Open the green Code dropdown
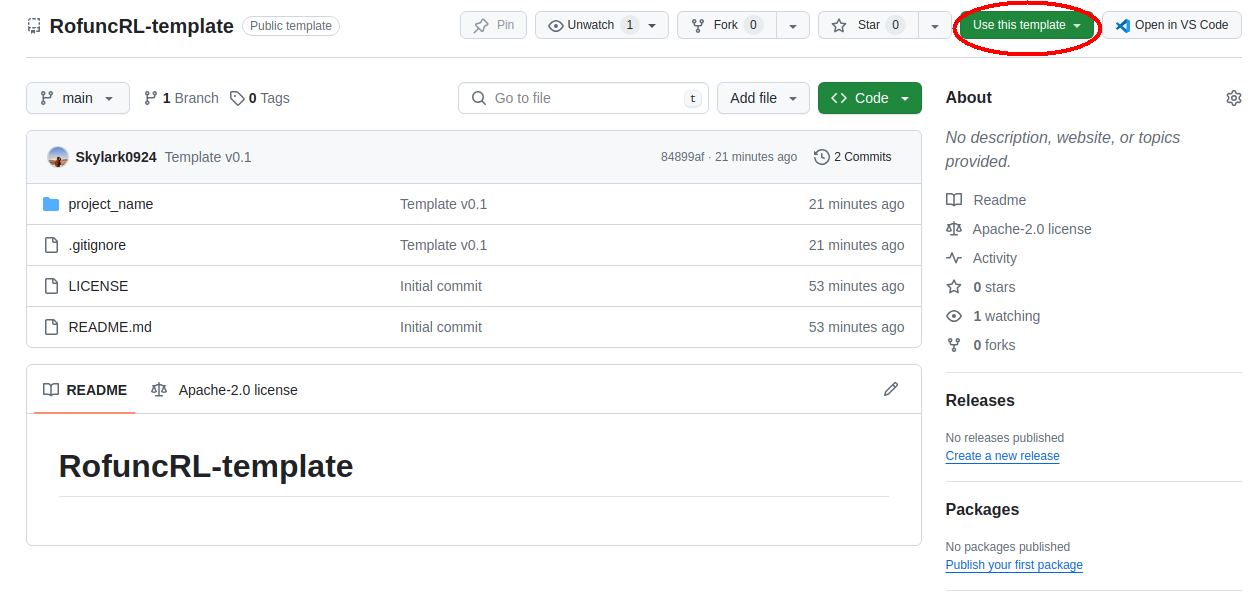This screenshot has height=601, width=1258. 870,98
